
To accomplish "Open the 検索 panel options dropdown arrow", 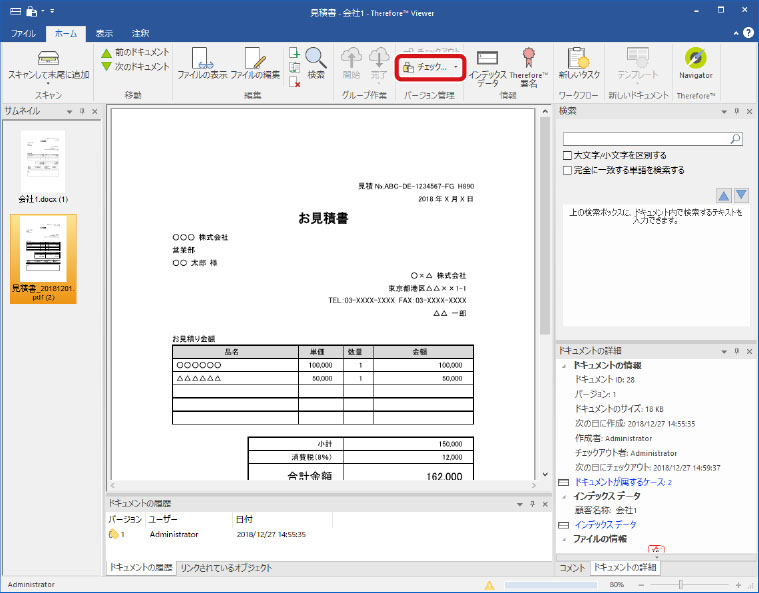I will point(722,111).
